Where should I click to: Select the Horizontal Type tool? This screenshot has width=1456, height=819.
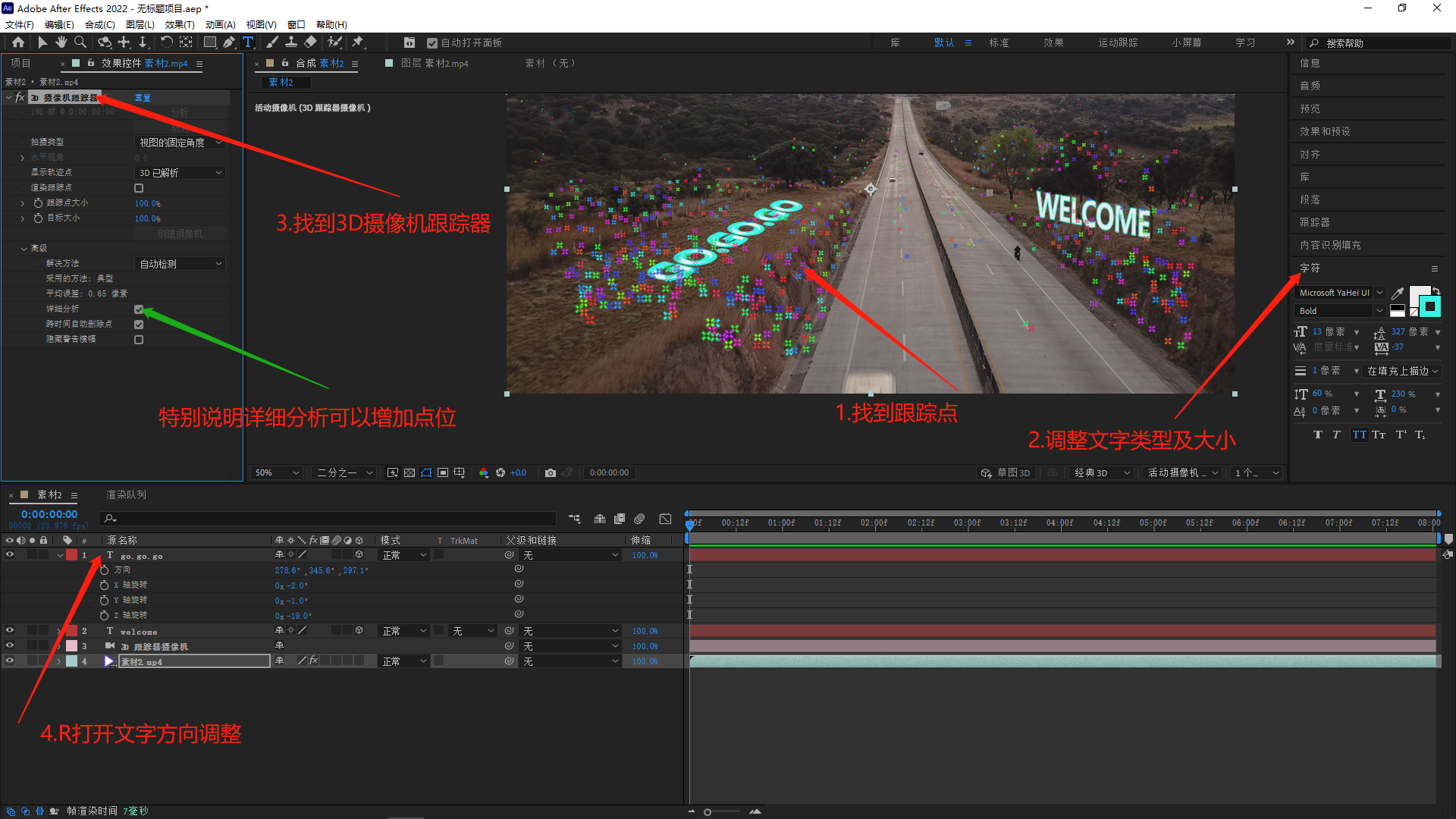[x=248, y=42]
